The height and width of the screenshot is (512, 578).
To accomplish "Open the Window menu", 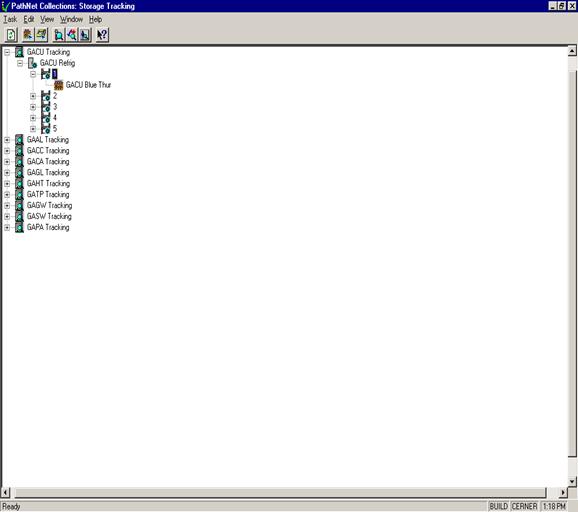I will coord(72,19).
